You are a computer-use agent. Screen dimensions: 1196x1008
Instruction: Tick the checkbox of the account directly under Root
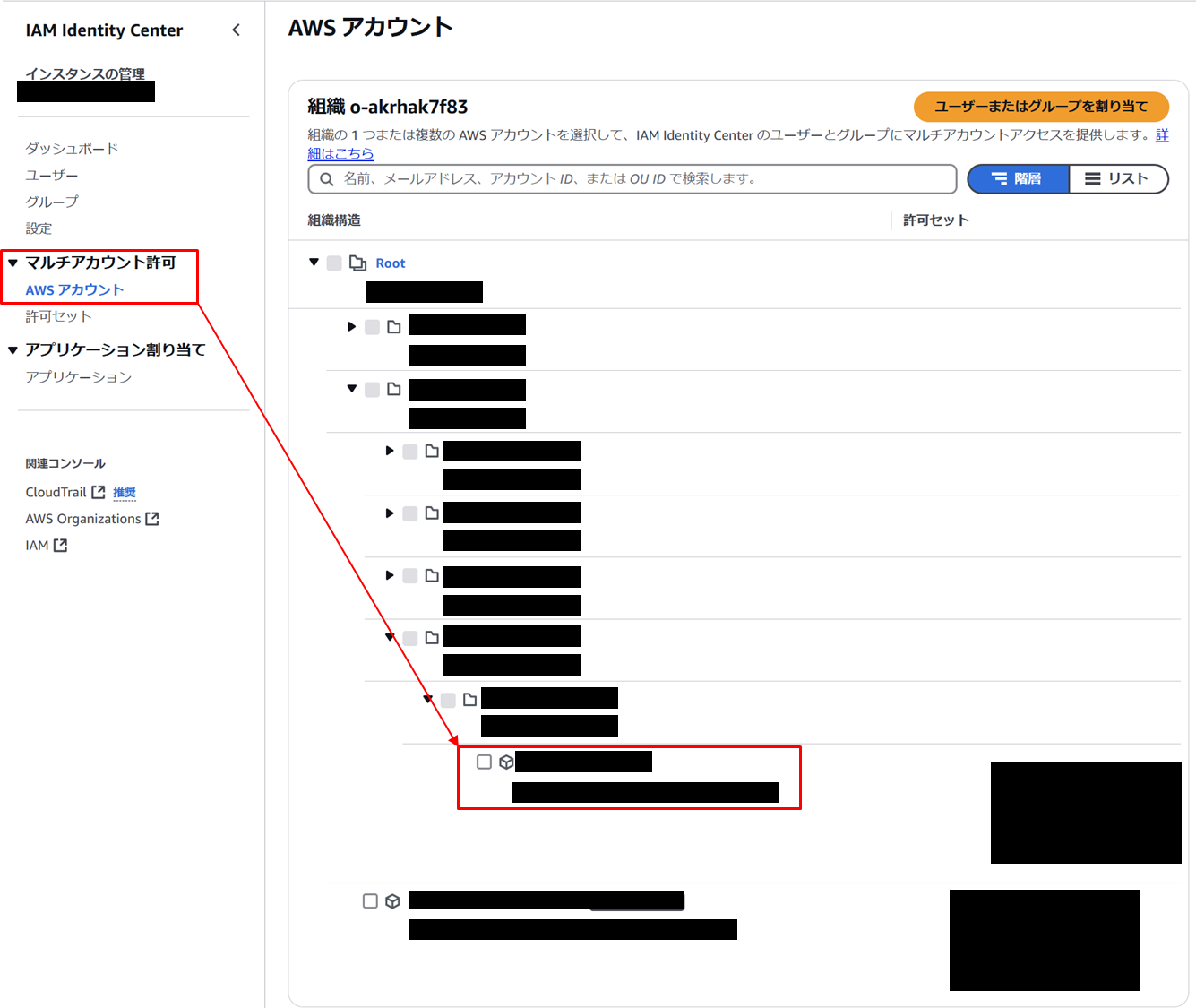(x=370, y=901)
